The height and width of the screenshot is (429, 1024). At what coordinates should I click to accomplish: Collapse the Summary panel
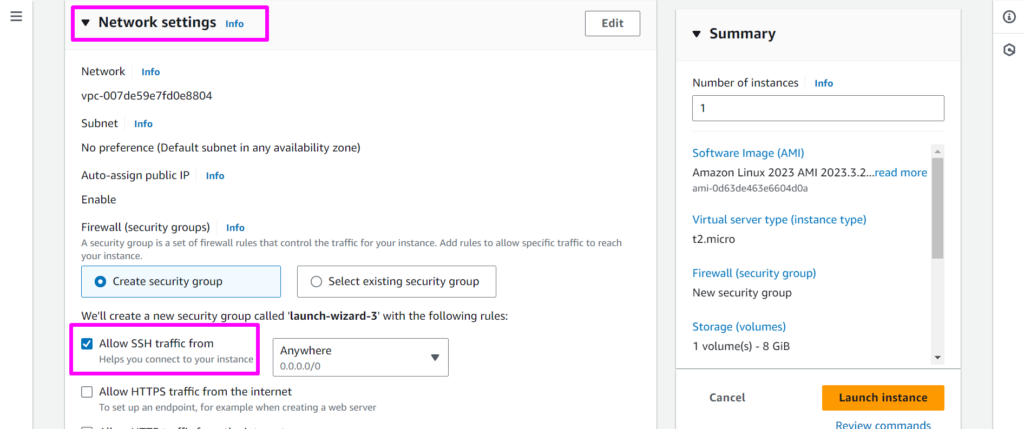click(697, 34)
